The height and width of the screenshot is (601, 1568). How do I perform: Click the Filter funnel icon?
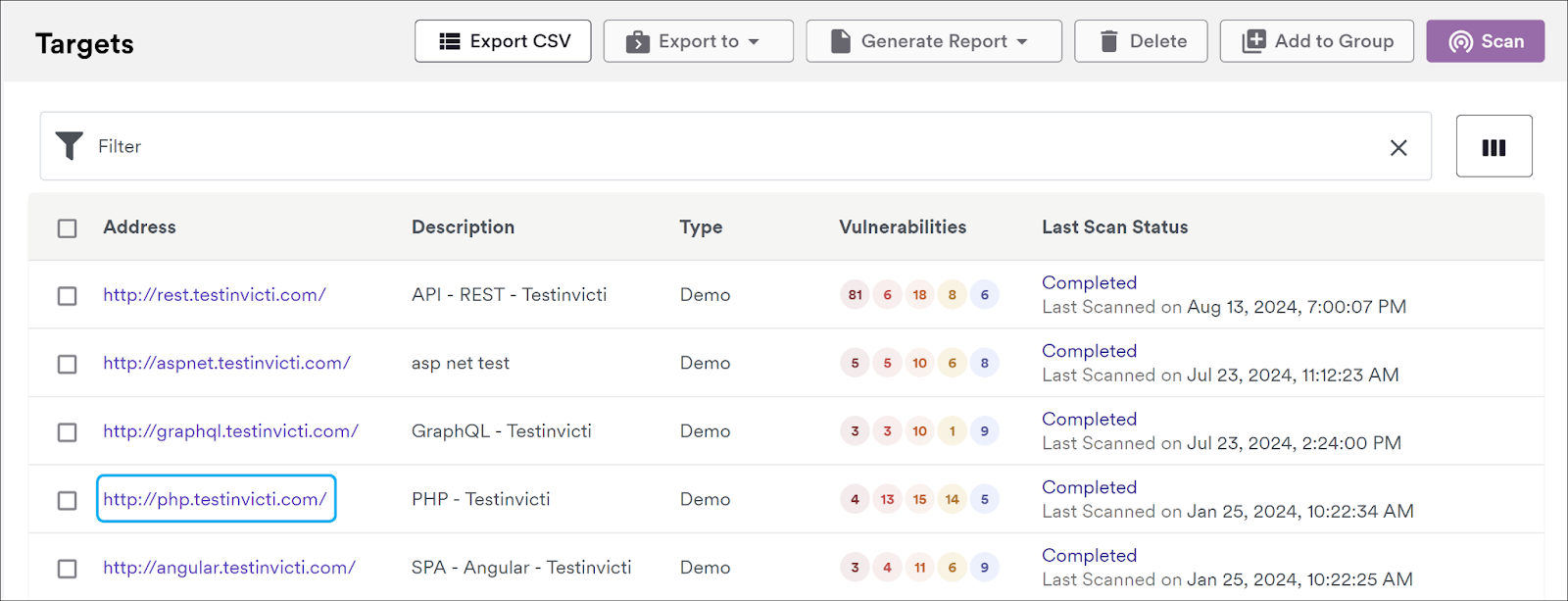click(70, 146)
